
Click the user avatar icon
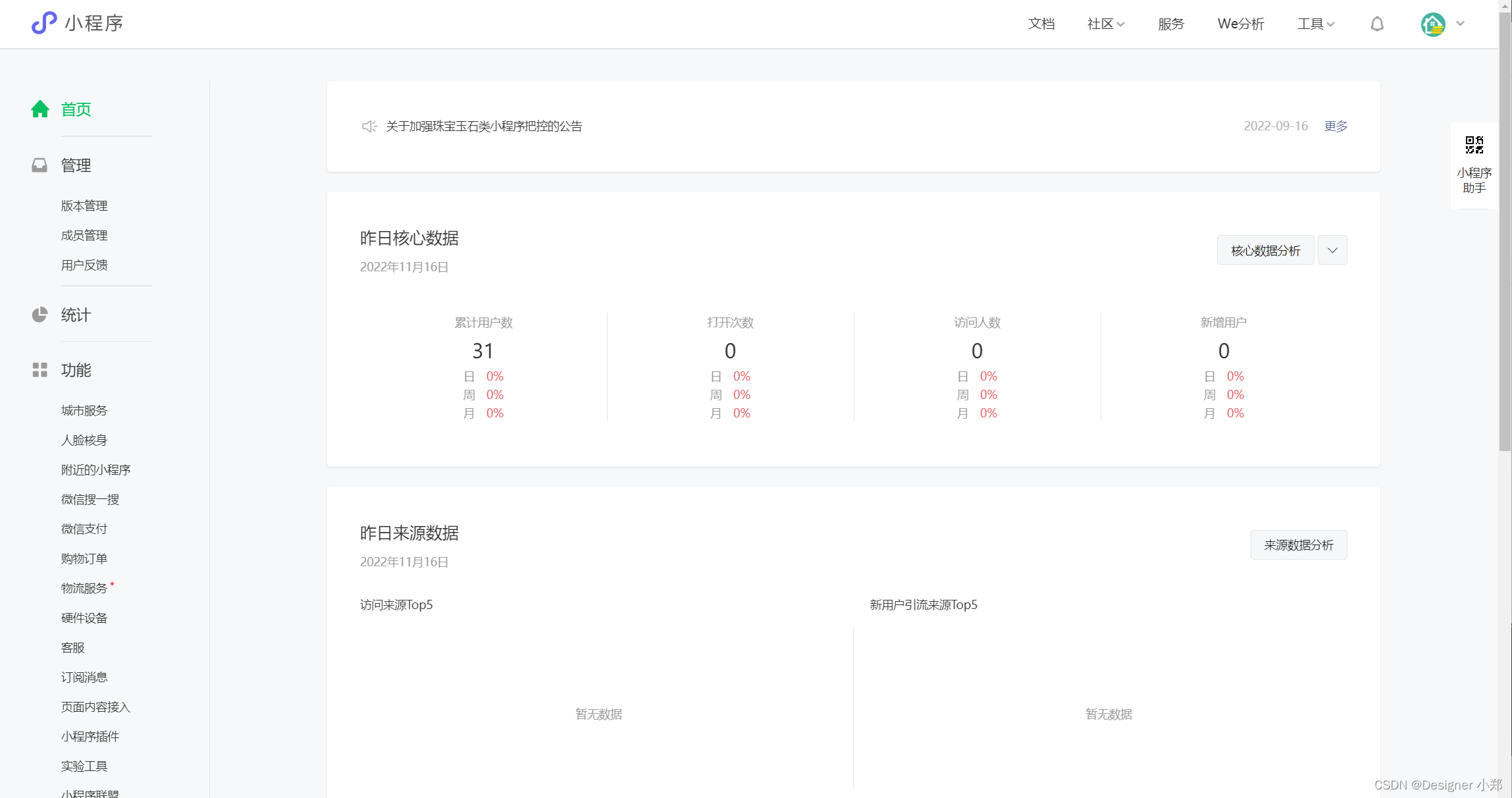click(1432, 24)
